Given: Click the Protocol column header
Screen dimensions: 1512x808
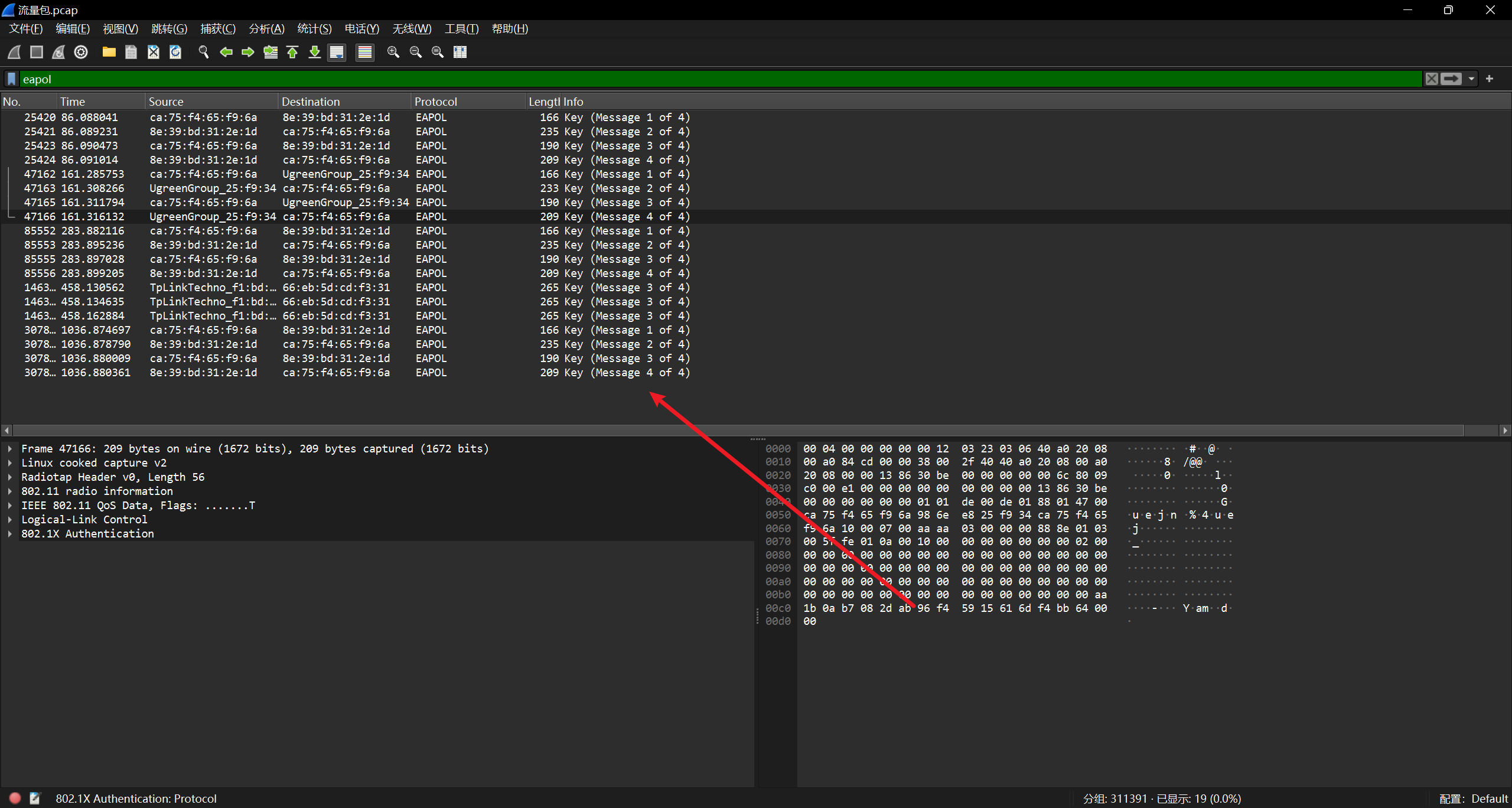Looking at the screenshot, I should [436, 102].
